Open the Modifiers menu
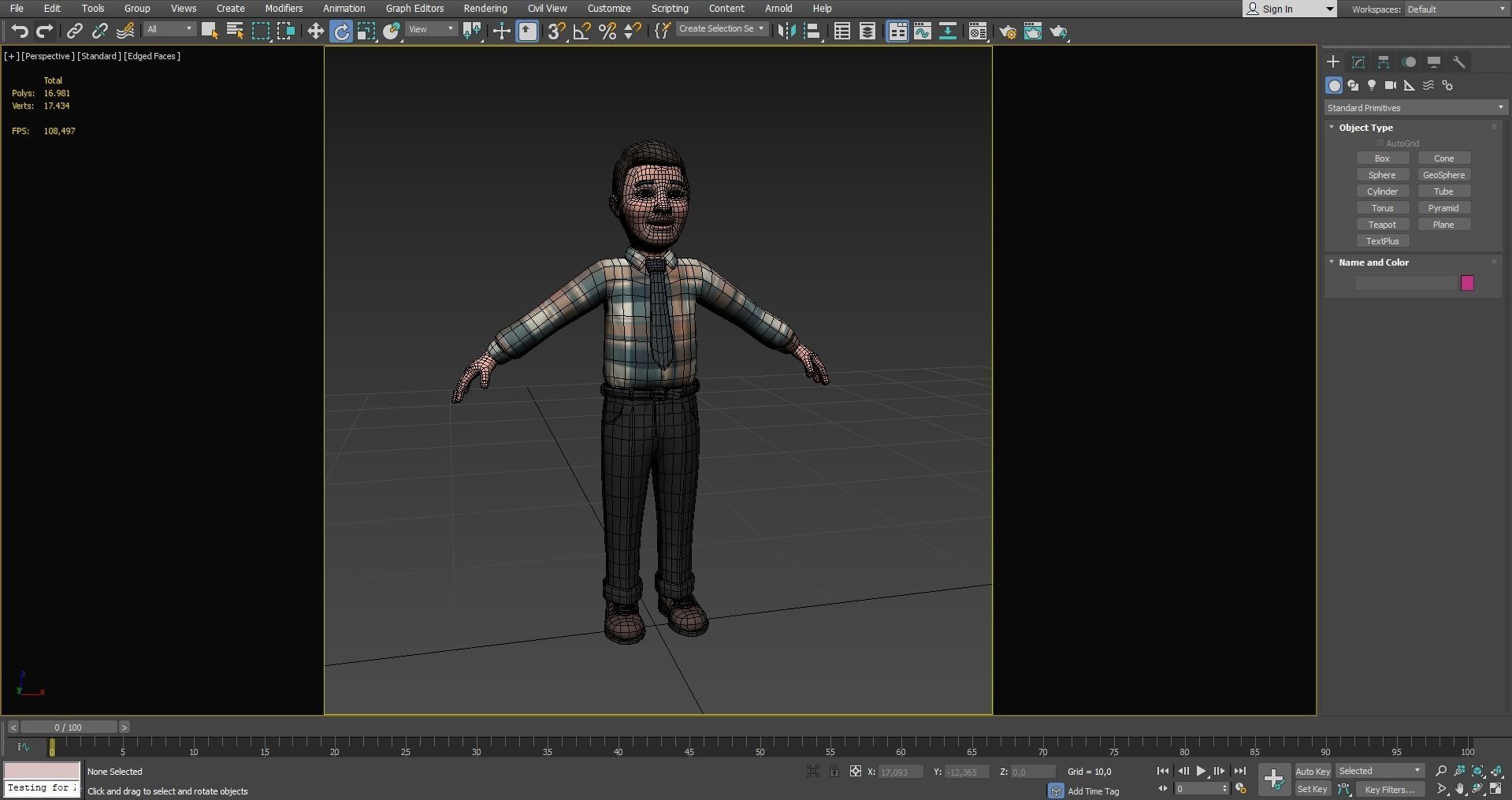The image size is (1512, 800). click(284, 9)
